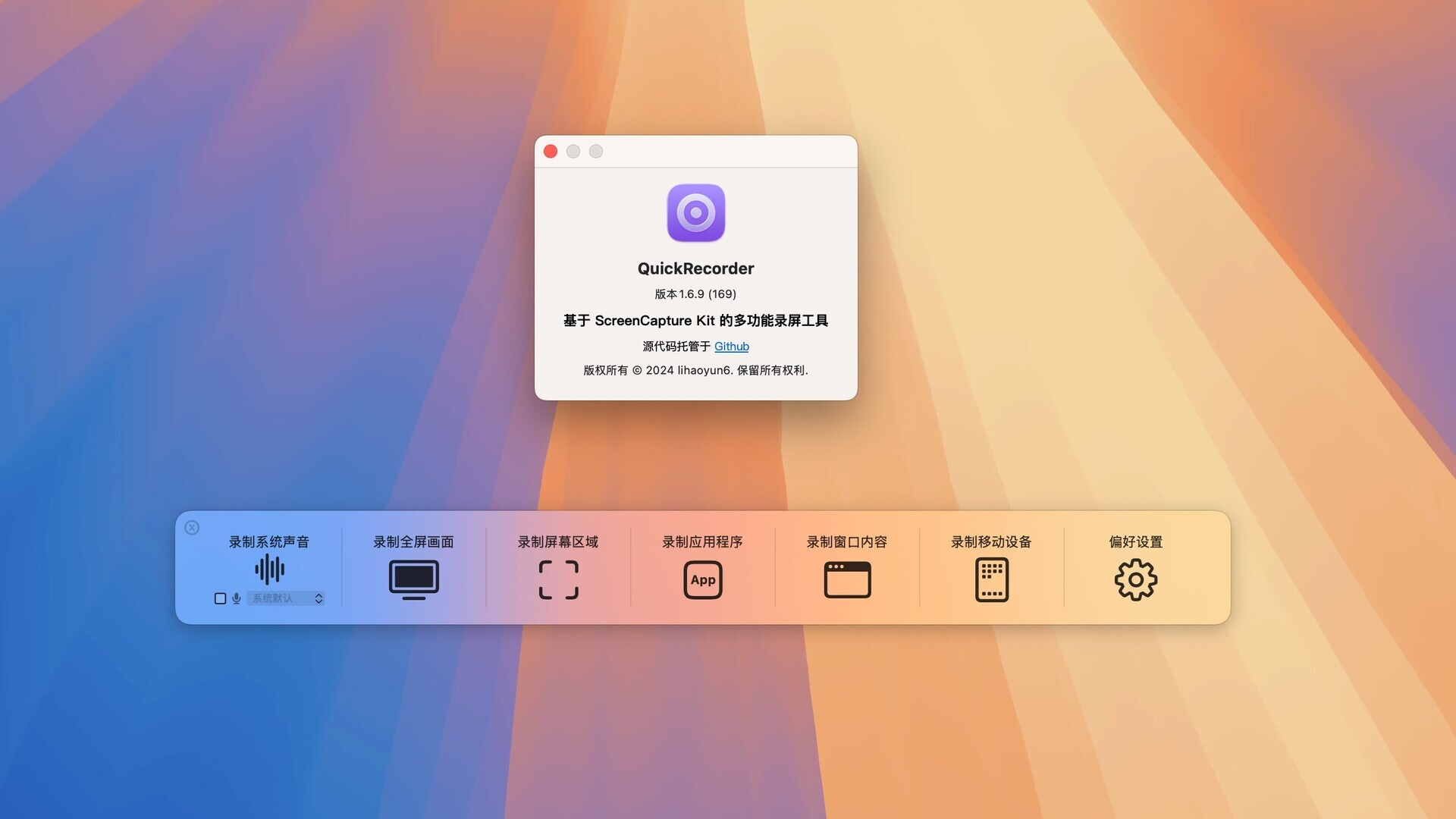Click the 偏好设置 label
This screenshot has width=1456, height=819.
pyautogui.click(x=1136, y=542)
